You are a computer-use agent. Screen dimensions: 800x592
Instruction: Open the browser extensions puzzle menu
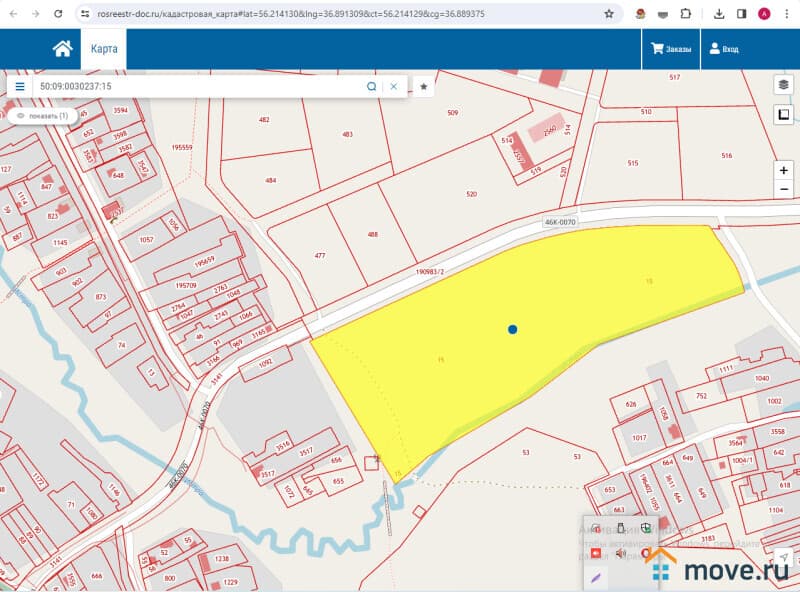click(685, 14)
